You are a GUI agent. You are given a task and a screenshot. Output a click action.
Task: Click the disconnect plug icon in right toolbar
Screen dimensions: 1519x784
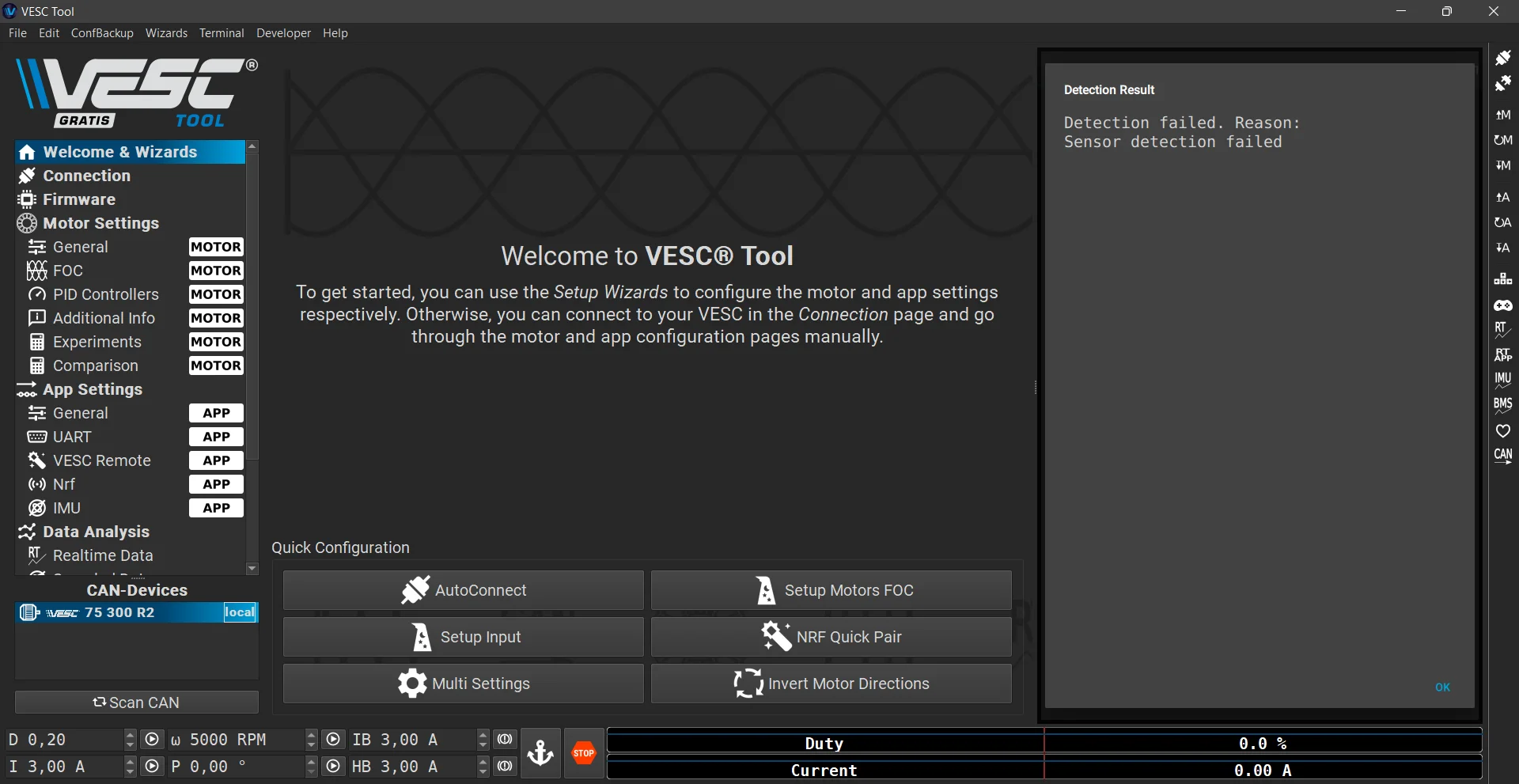click(x=1502, y=83)
